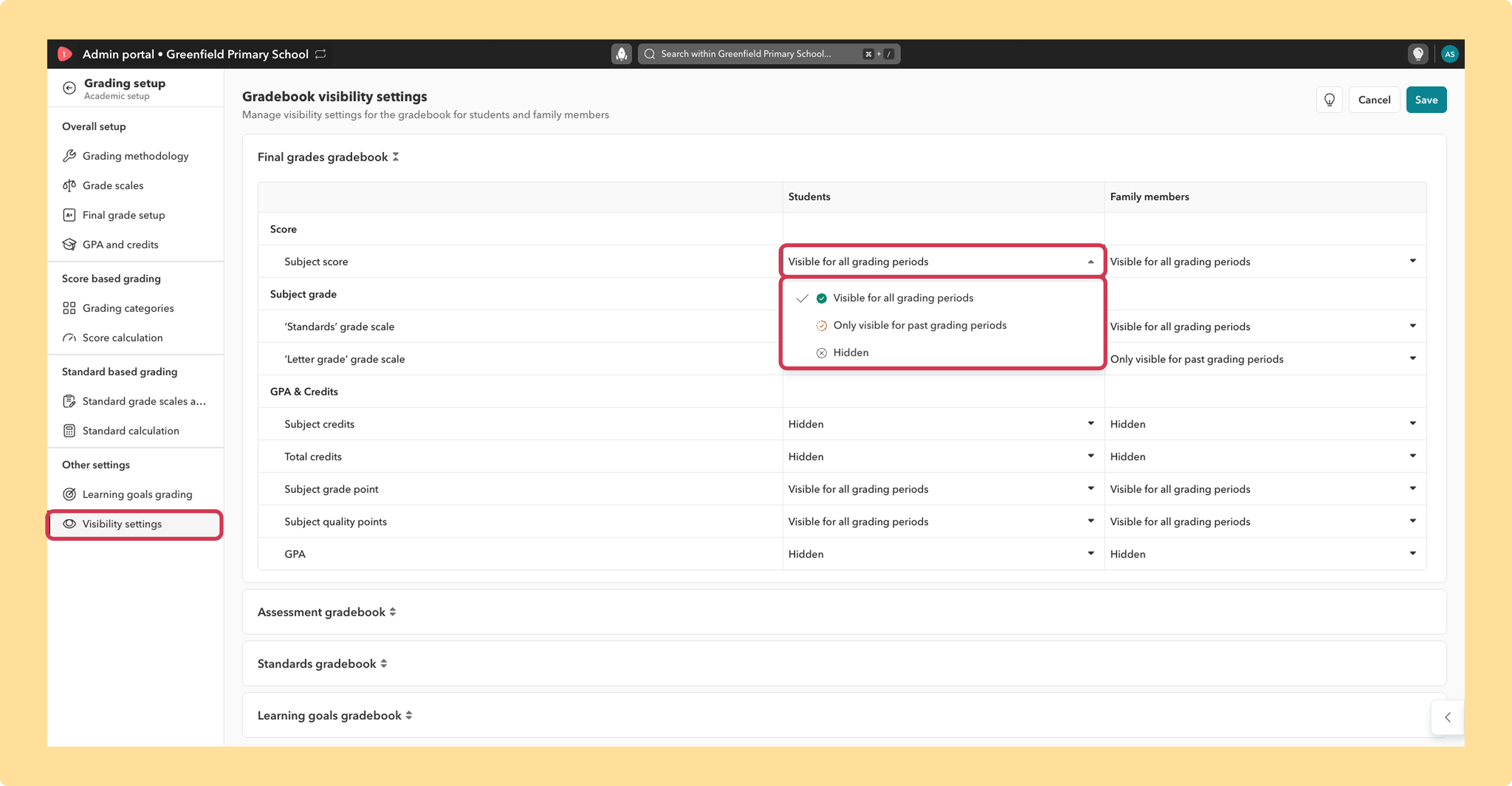Open Family members 'Letter grade' grade scale dropdown
Viewport: 1512px width, 786px height.
tap(1265, 359)
